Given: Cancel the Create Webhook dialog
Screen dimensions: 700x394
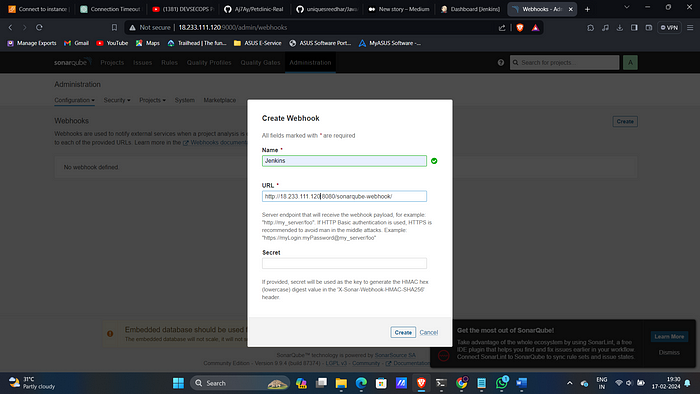Looking at the screenshot, I should coord(429,332).
